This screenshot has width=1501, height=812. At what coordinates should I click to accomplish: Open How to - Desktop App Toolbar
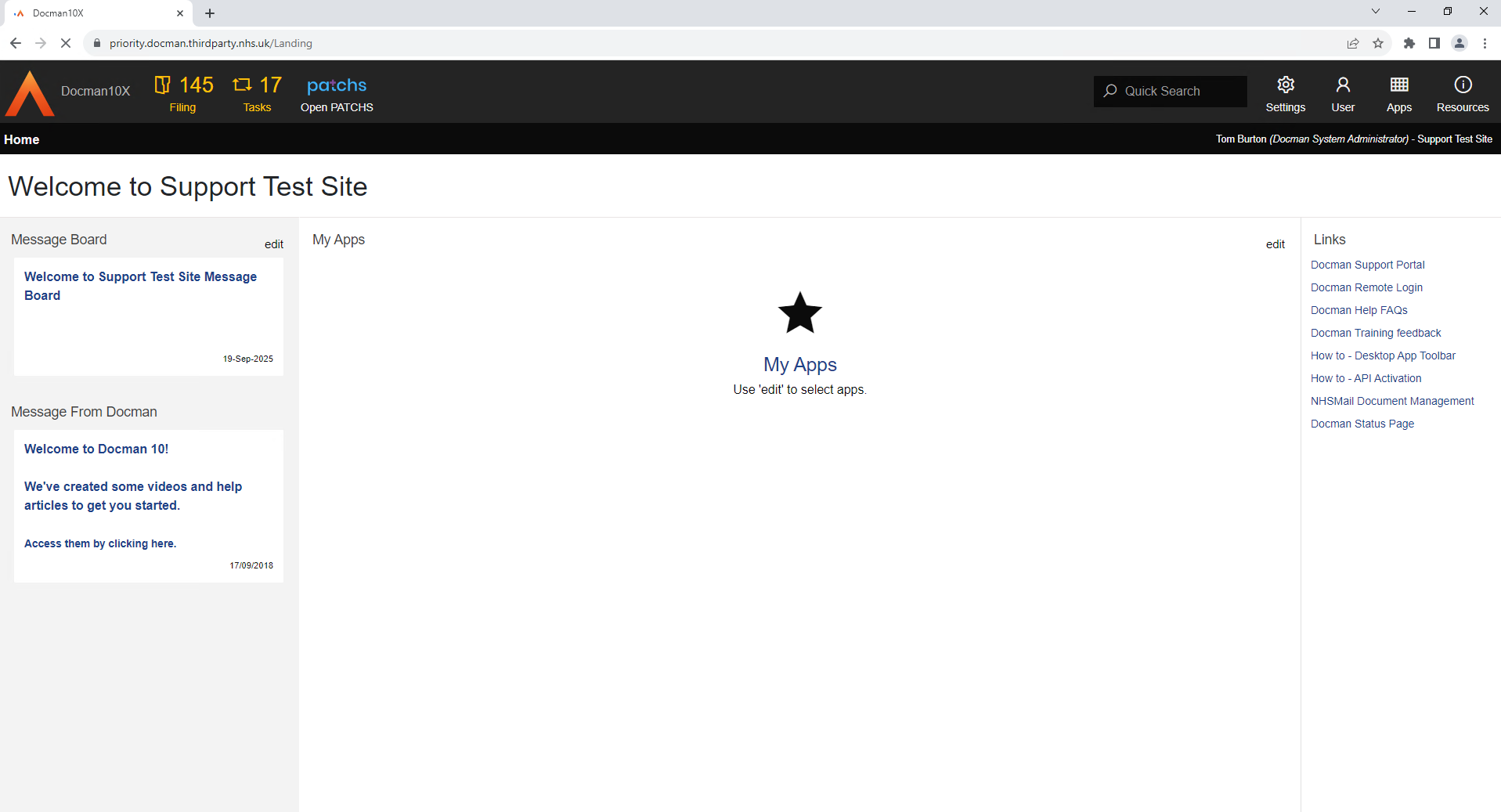(x=1383, y=355)
